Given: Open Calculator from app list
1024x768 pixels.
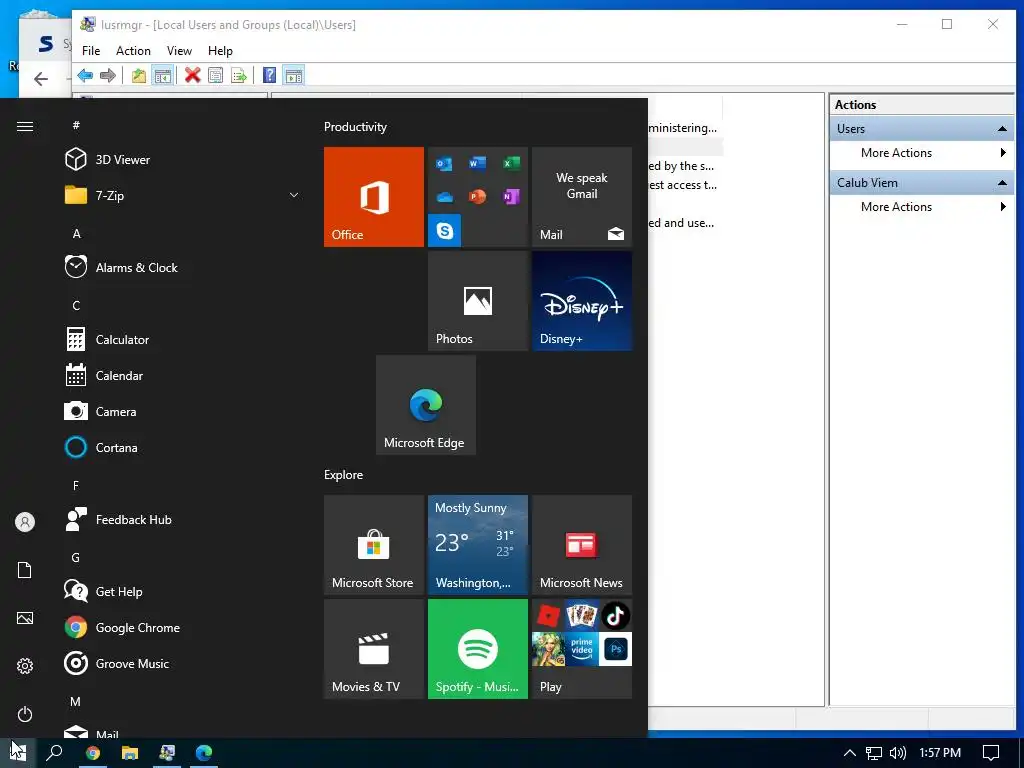Looking at the screenshot, I should 182,340.
